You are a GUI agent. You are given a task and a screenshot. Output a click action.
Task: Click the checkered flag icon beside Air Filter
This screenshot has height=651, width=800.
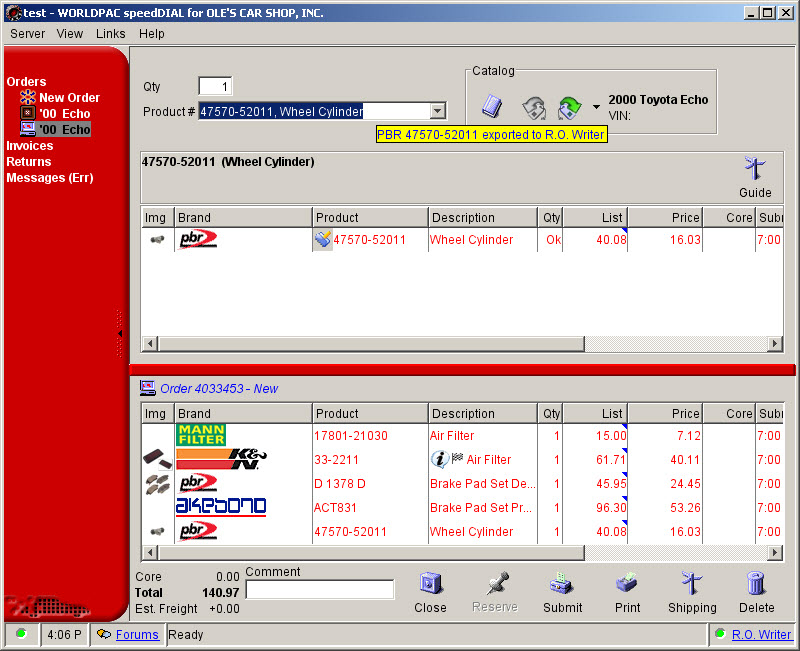point(457,458)
